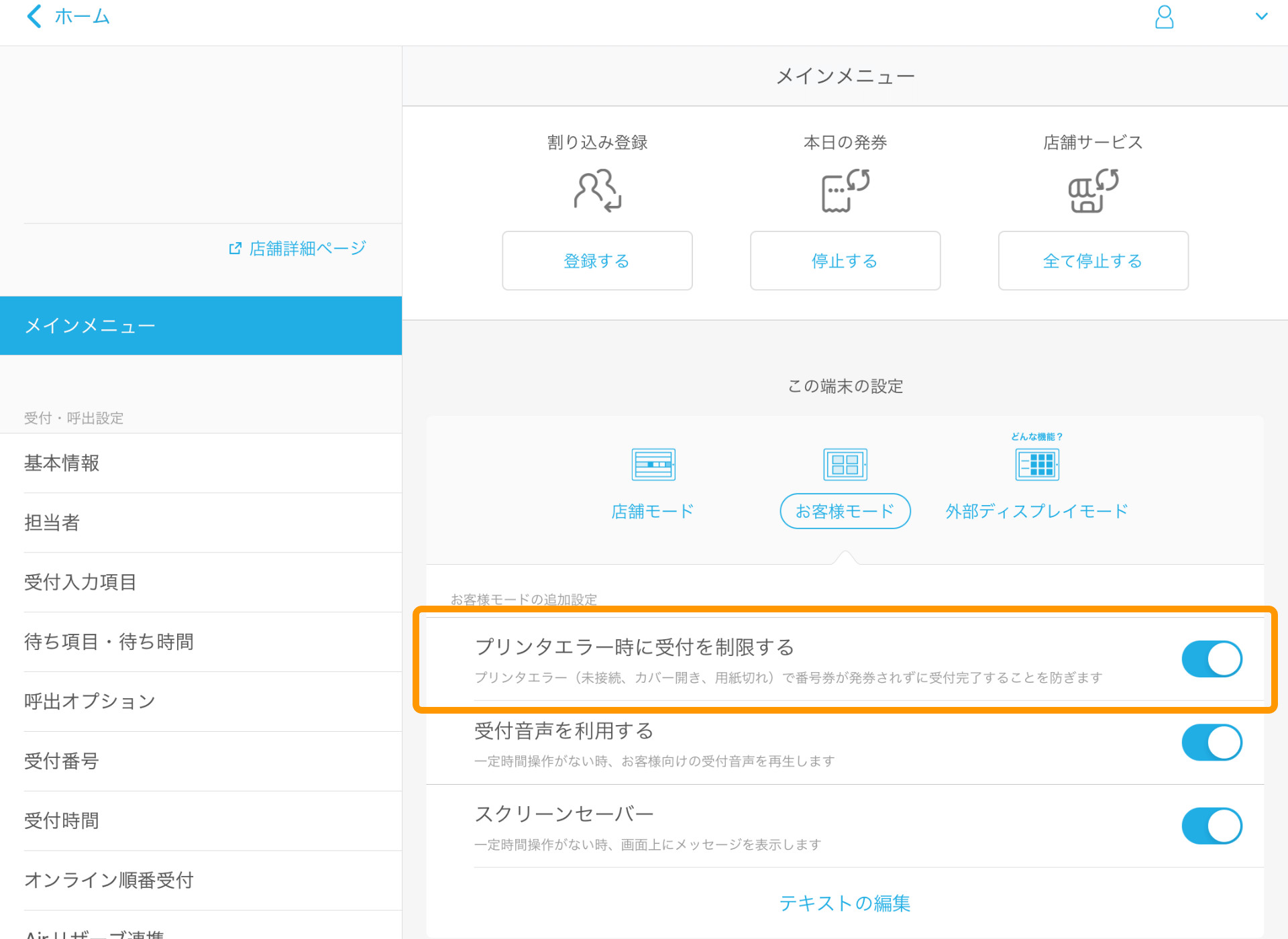Toggle the スクリーンセーバー switch
The height and width of the screenshot is (939, 1288).
1211,826
